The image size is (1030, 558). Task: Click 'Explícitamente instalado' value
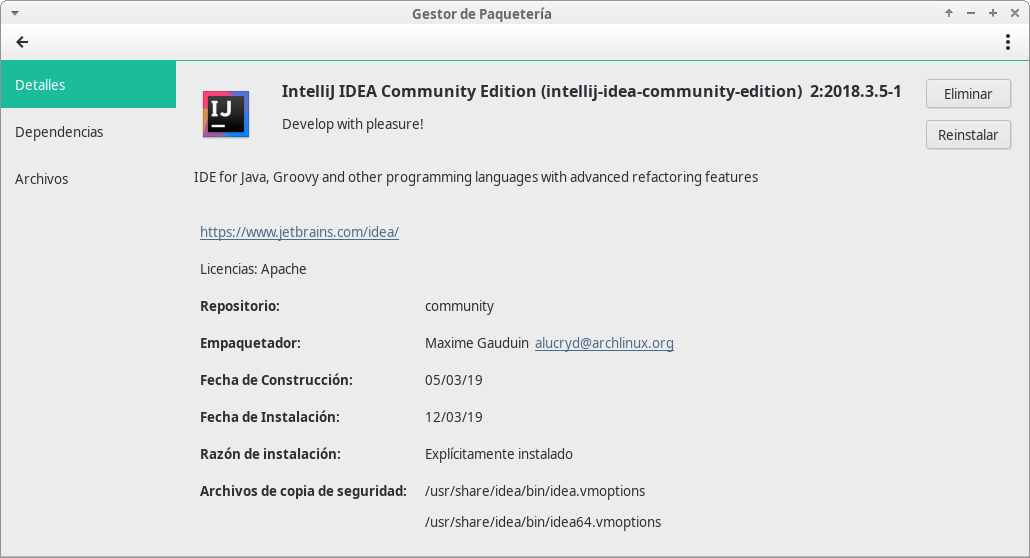coord(499,454)
